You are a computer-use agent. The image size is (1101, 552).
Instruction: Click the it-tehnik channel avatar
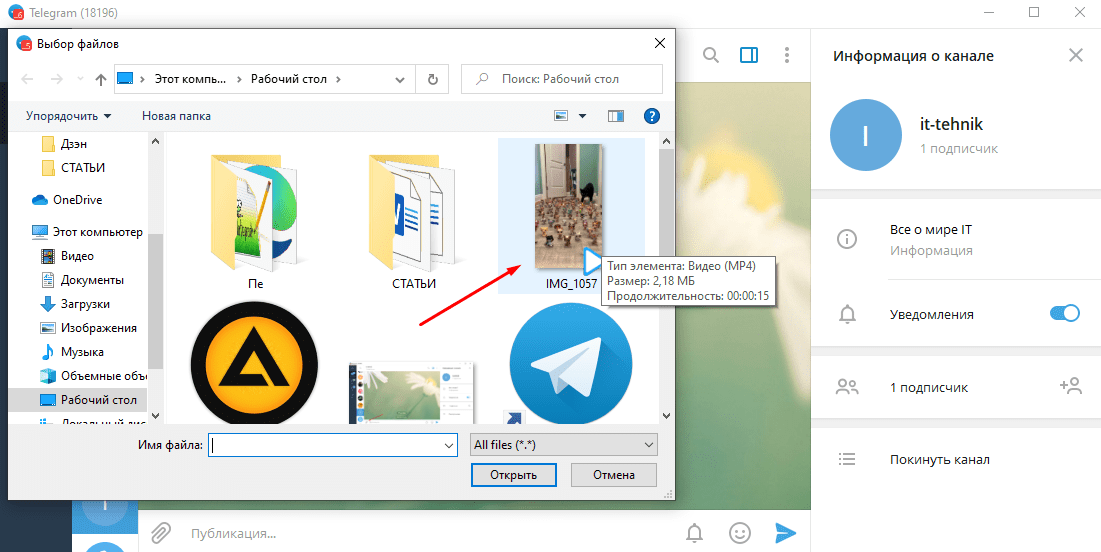click(x=865, y=135)
